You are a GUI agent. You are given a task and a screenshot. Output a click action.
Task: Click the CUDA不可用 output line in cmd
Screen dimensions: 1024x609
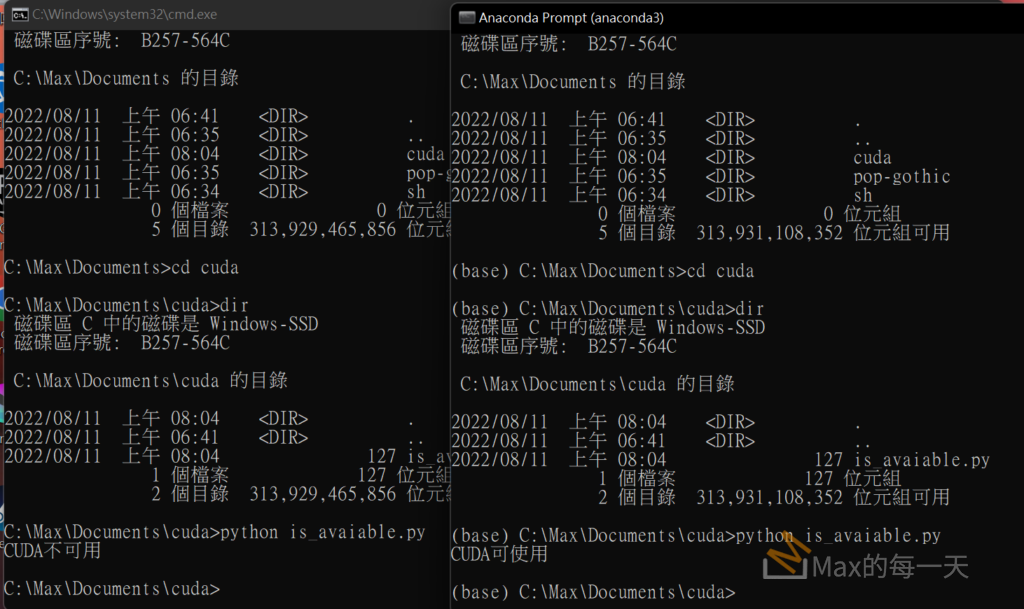click(x=52, y=551)
